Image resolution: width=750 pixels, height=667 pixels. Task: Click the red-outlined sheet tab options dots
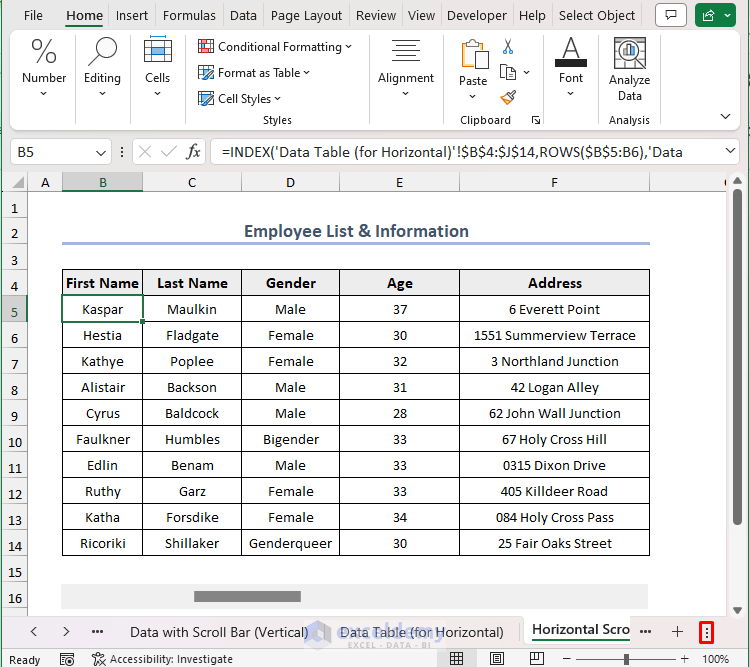[706, 632]
